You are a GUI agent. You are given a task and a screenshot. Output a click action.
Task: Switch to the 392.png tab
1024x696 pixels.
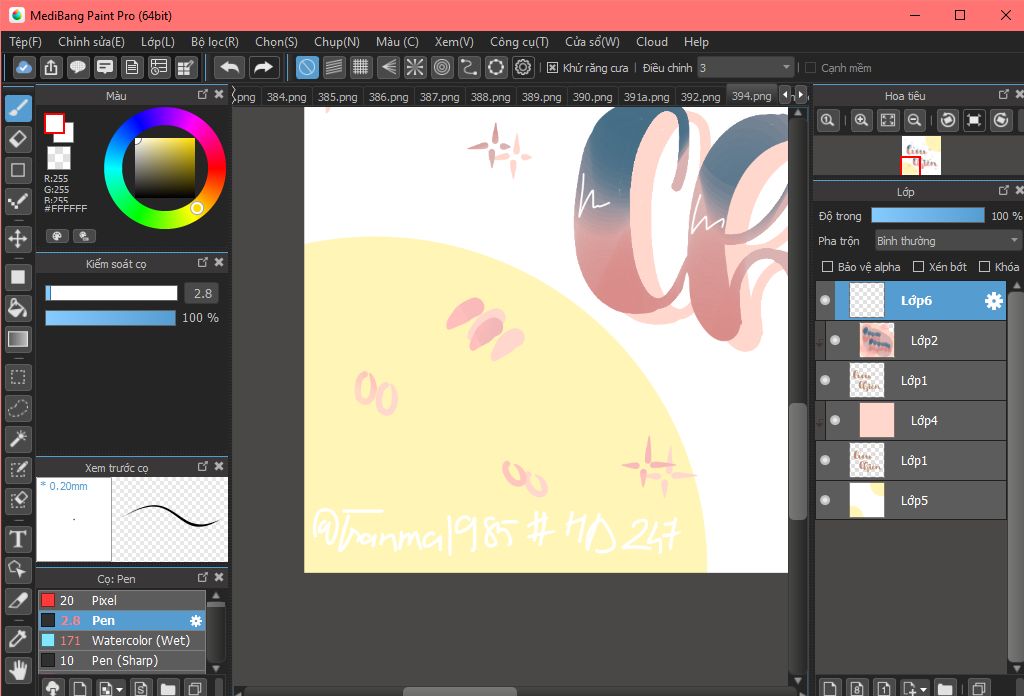coord(700,97)
